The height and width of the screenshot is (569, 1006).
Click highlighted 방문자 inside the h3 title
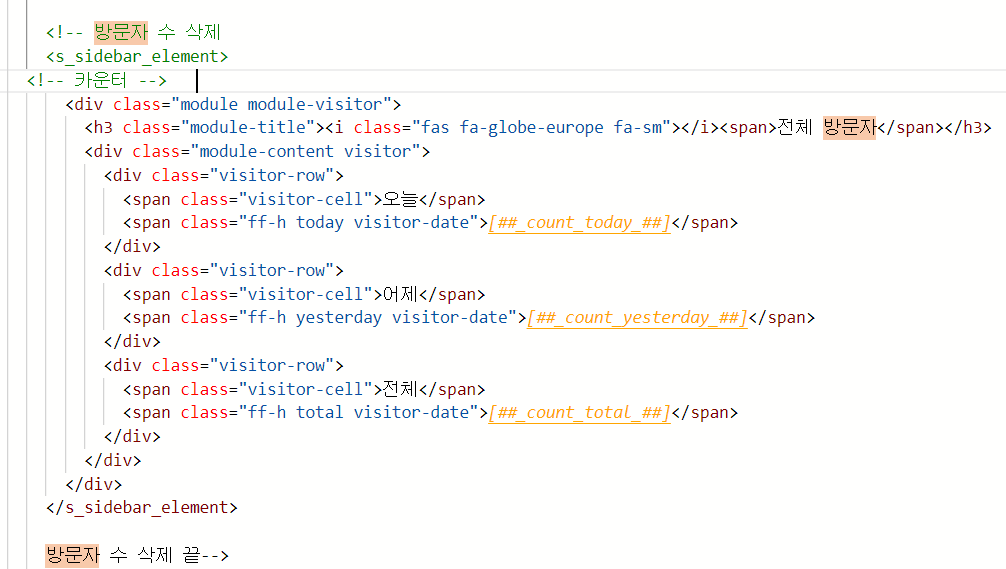click(x=849, y=127)
